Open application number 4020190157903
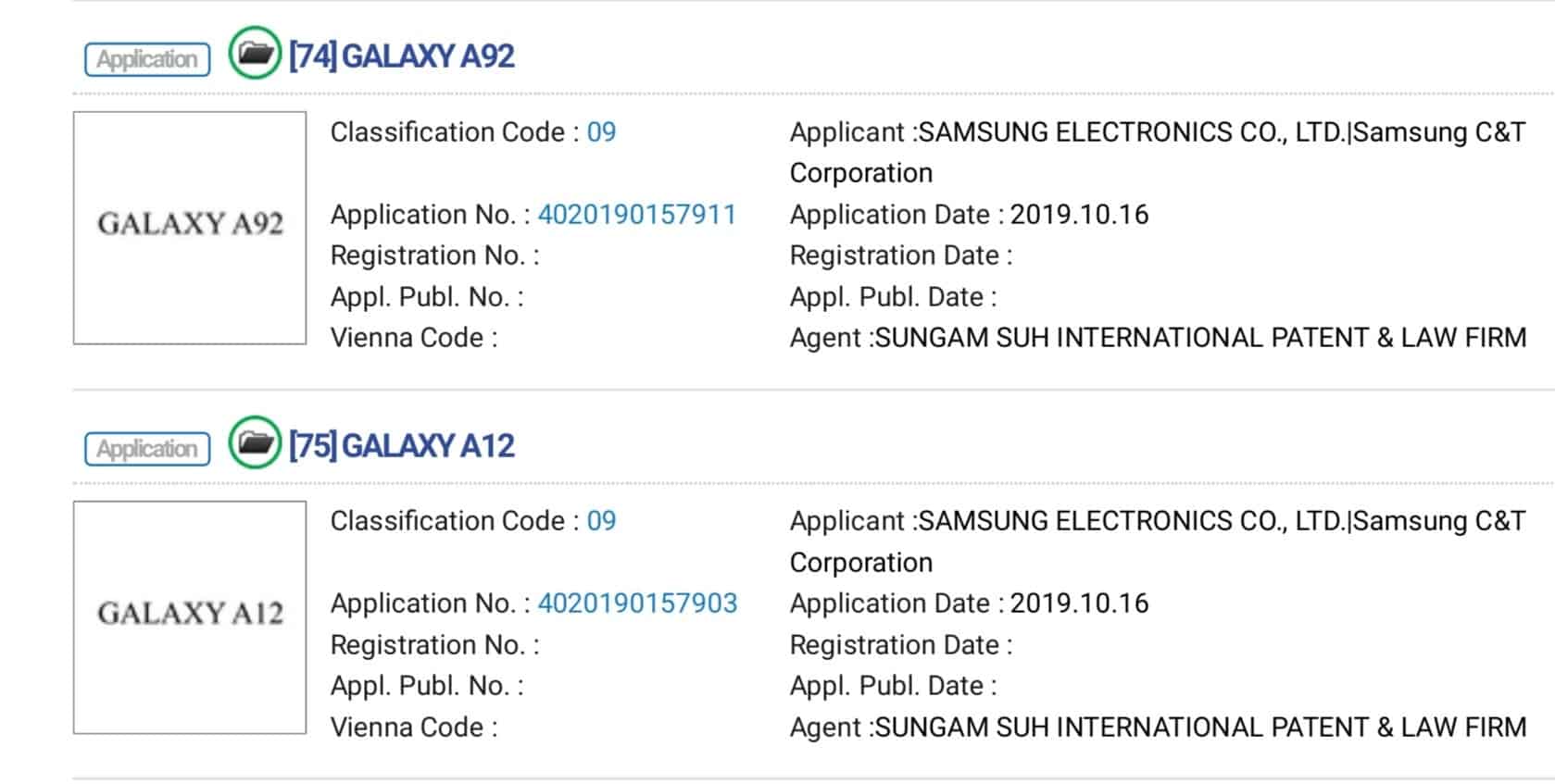 (x=637, y=604)
